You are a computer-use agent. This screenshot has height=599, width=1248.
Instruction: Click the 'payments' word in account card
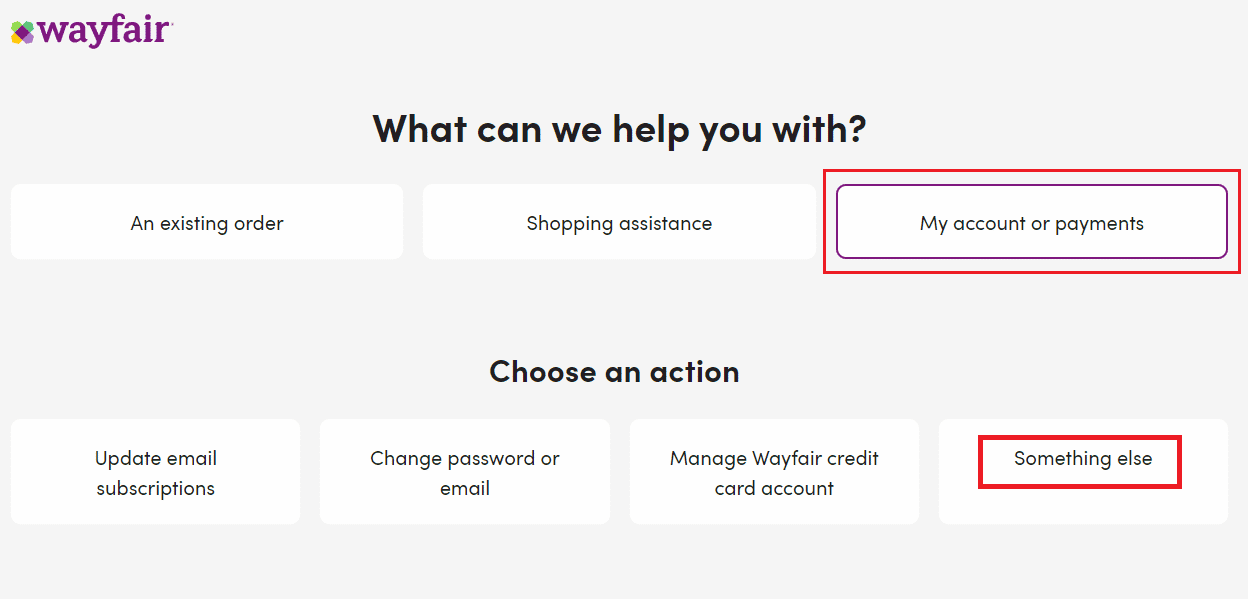pyautogui.click(x=1099, y=223)
